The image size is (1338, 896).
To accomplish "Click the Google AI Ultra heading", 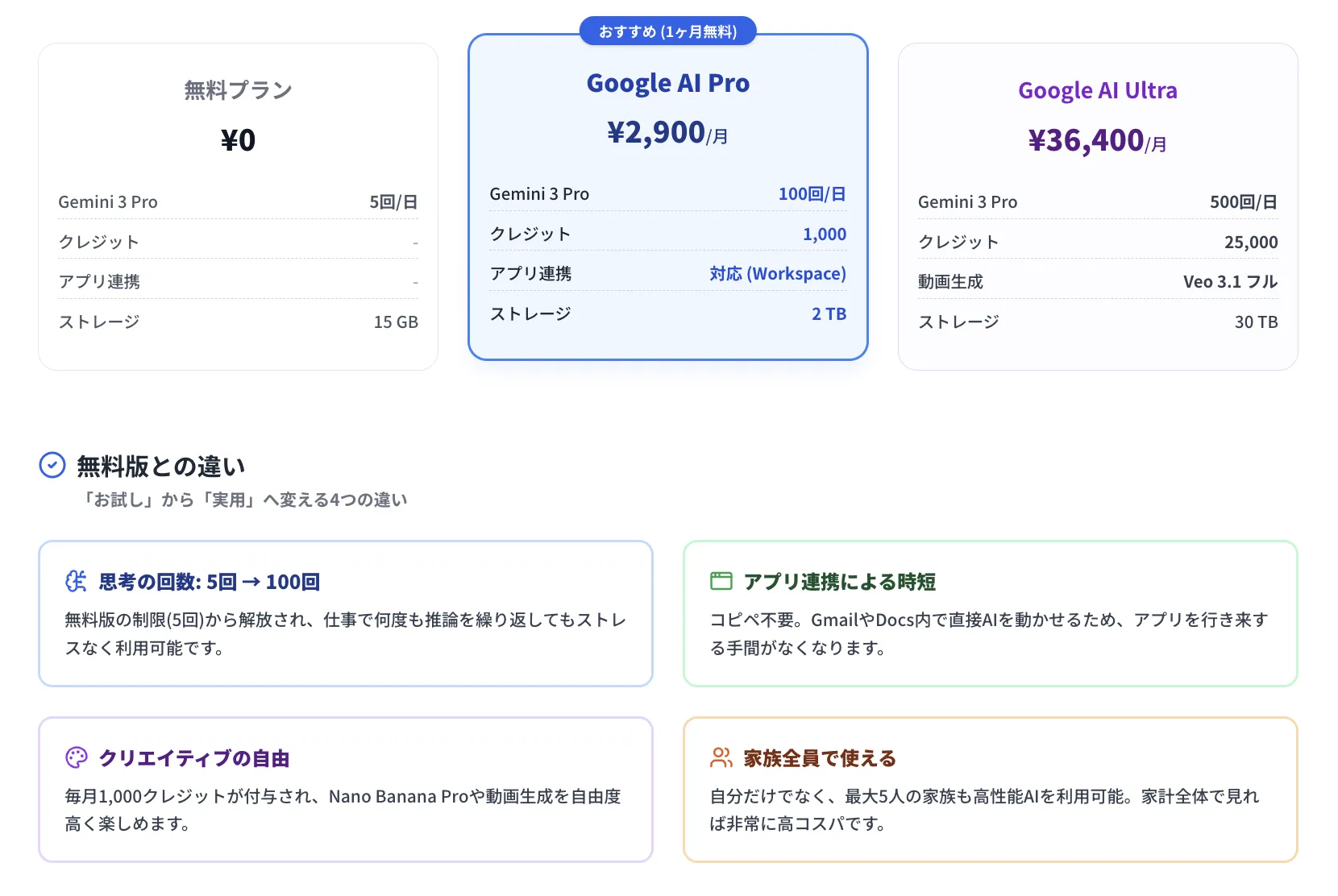I will tap(1097, 90).
